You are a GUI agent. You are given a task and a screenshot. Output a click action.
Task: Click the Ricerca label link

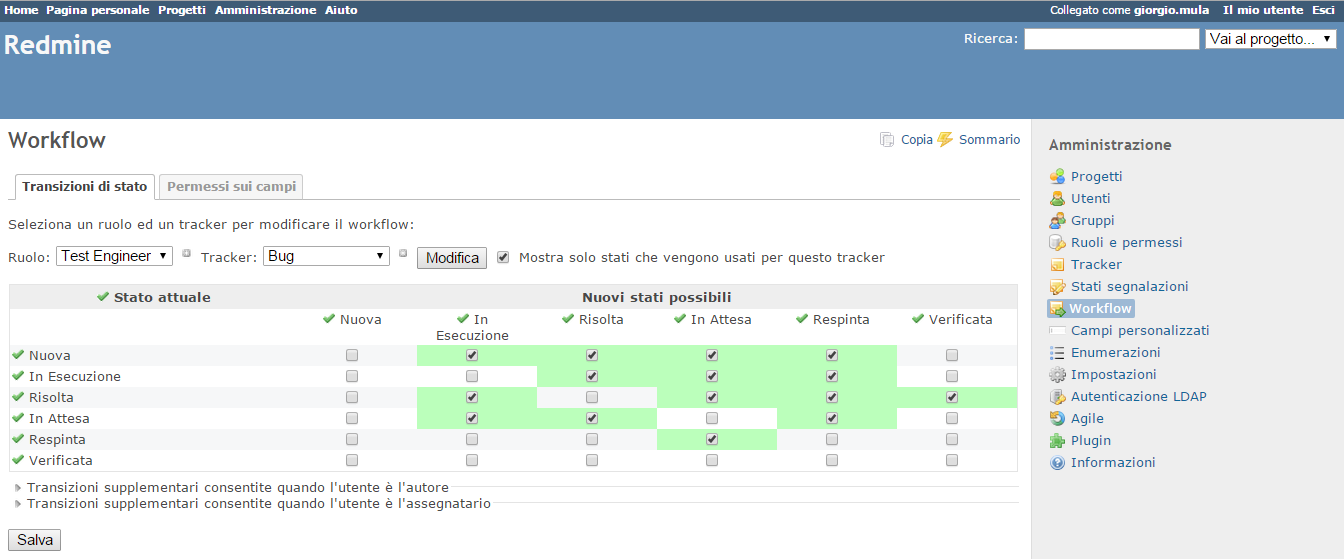988,39
